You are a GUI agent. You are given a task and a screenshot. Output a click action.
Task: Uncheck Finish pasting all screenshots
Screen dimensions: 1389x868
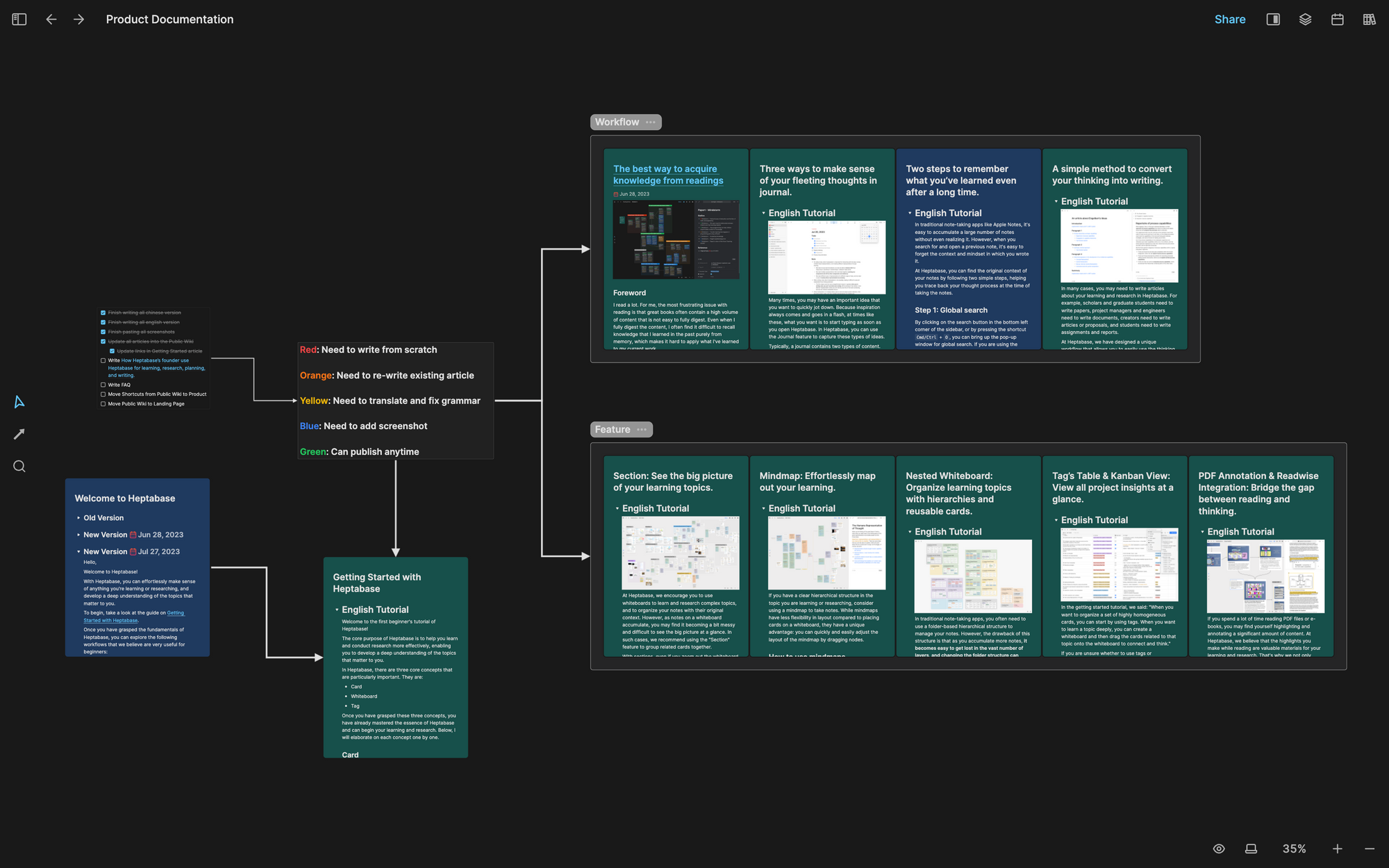[x=103, y=332]
